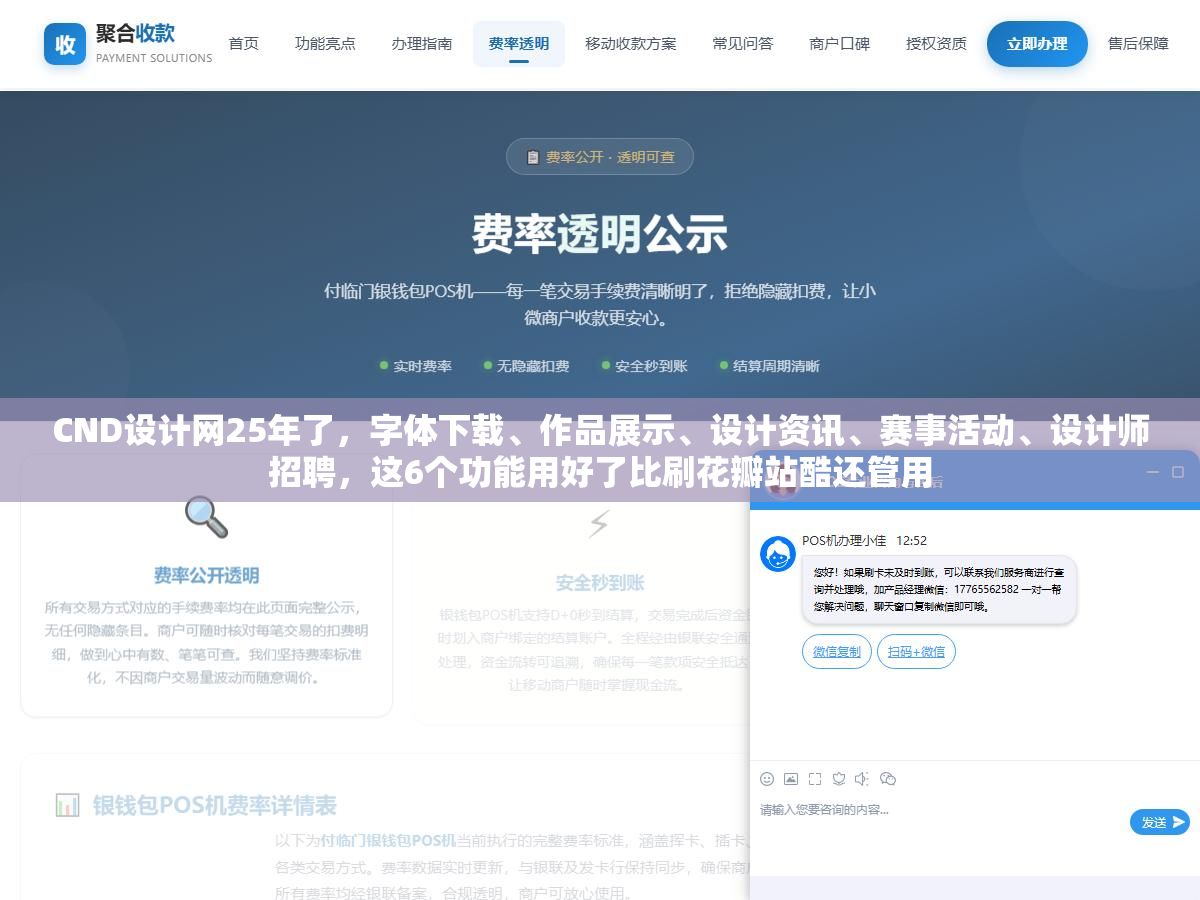Select the 费率透明 nav tab
This screenshot has width=1200, height=900.
pyautogui.click(x=519, y=44)
